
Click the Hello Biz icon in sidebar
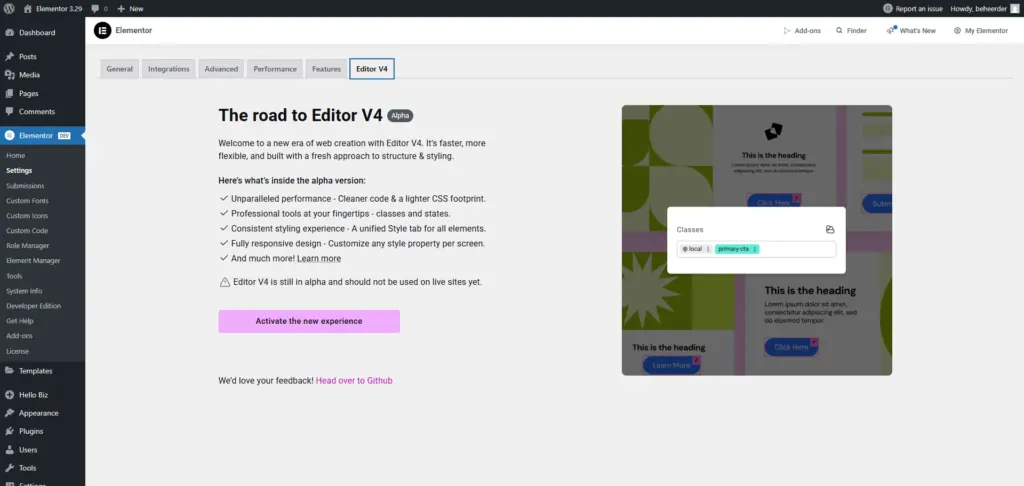pyautogui.click(x=9, y=395)
